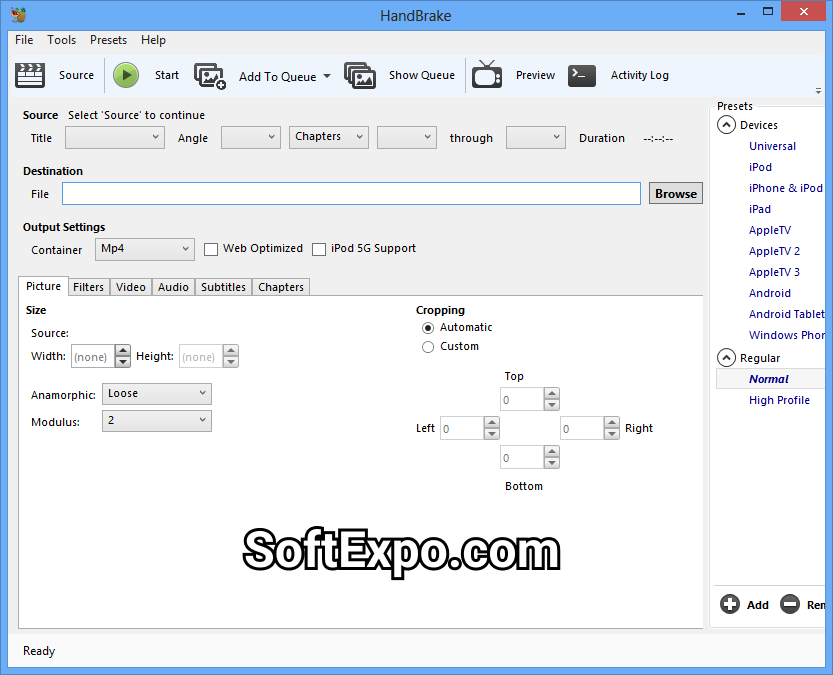Enable Web Optimized output
The height and width of the screenshot is (675, 833).
pos(213,248)
